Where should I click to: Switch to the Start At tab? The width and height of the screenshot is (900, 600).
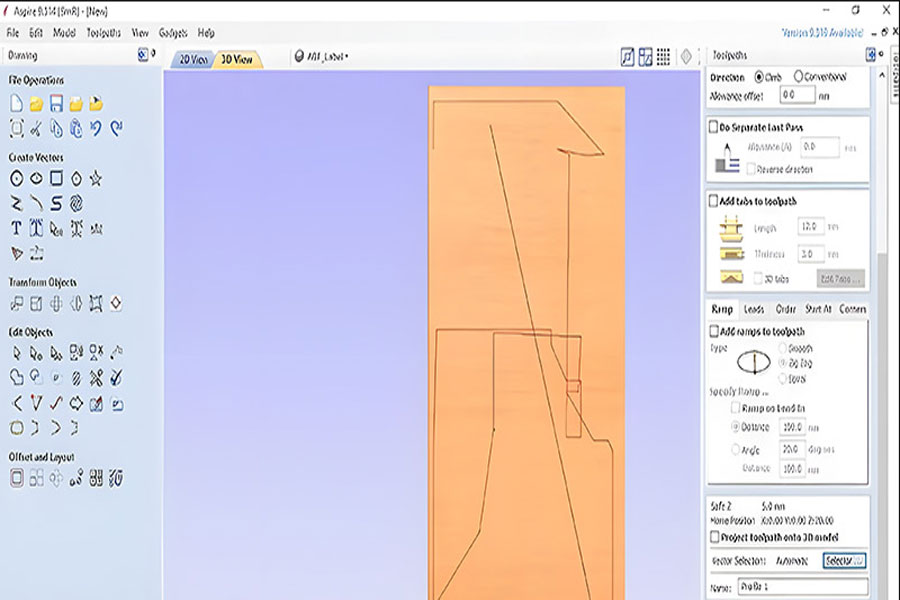pyautogui.click(x=818, y=309)
